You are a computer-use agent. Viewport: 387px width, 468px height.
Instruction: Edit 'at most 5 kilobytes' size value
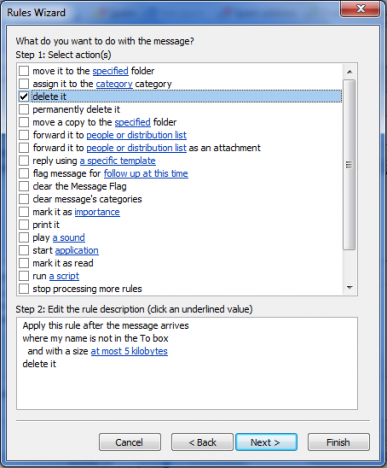[129, 351]
